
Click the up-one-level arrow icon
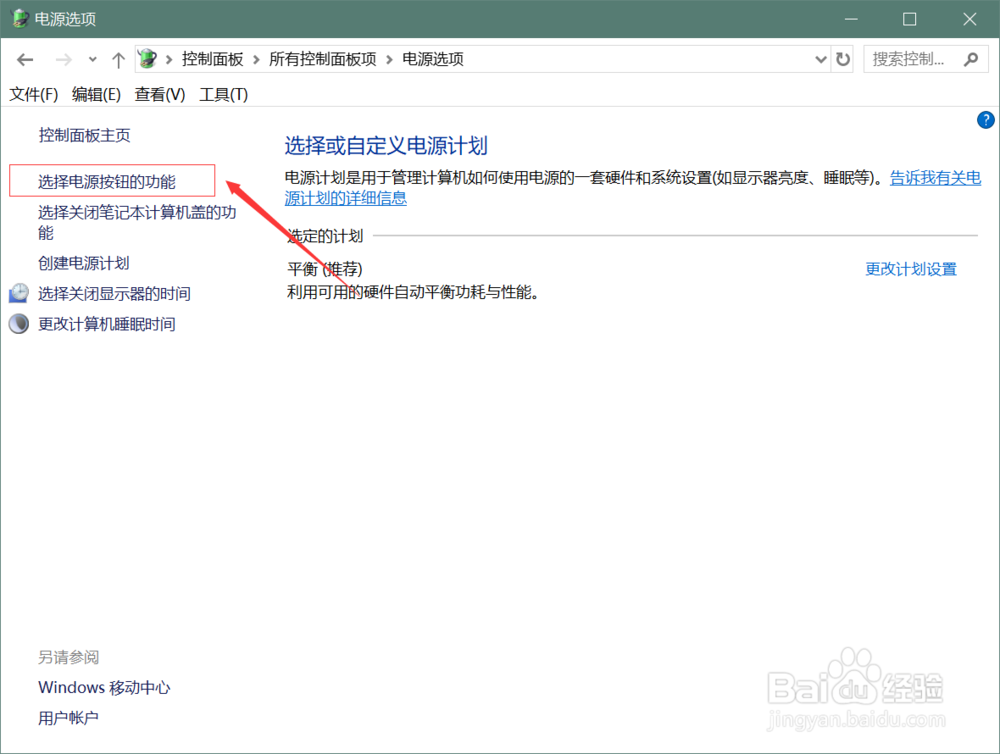click(x=117, y=59)
